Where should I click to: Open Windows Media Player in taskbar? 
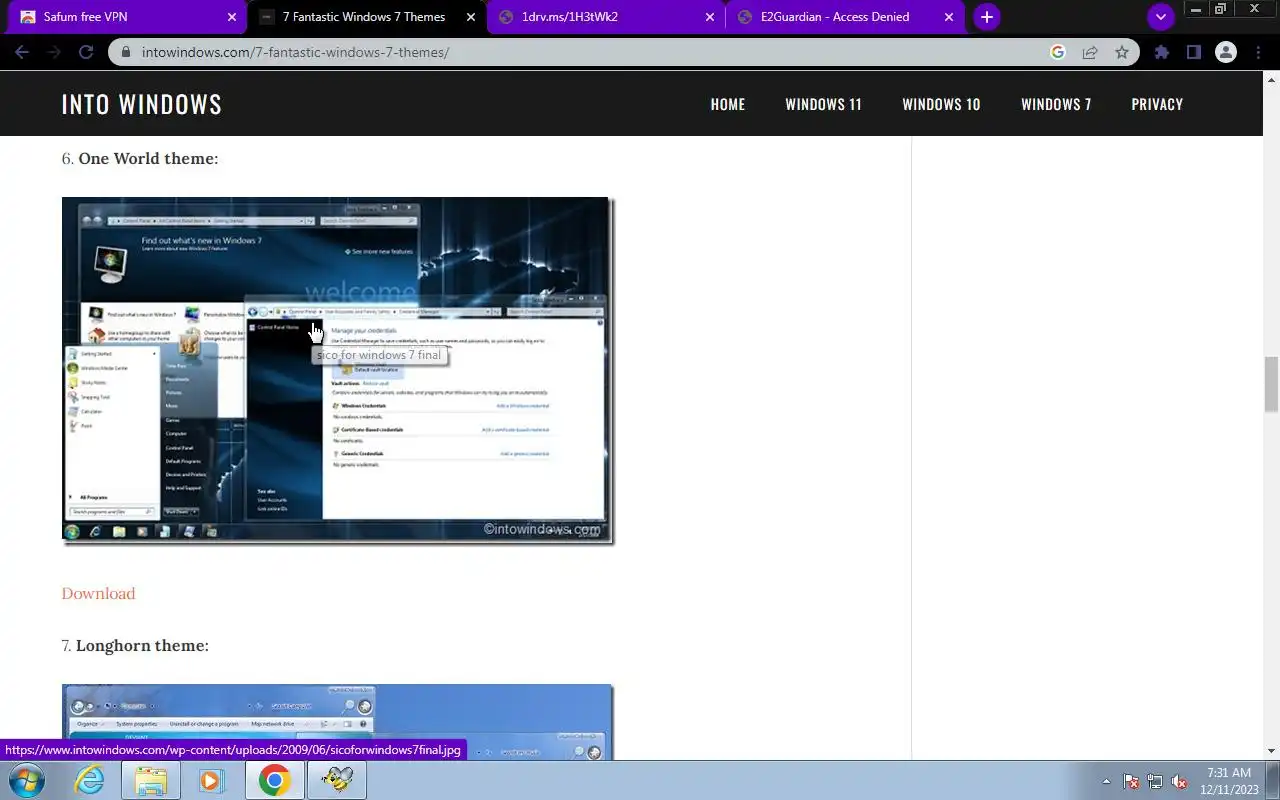pyautogui.click(x=212, y=780)
